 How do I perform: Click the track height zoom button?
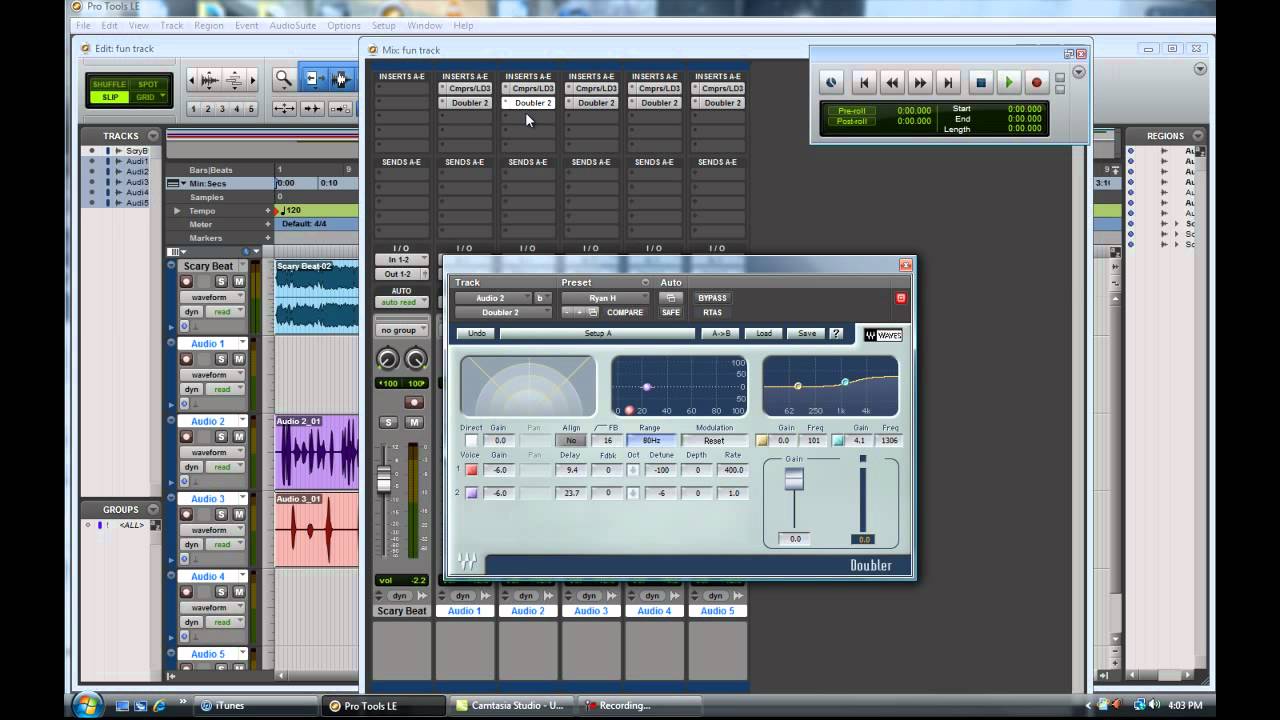click(x=234, y=80)
